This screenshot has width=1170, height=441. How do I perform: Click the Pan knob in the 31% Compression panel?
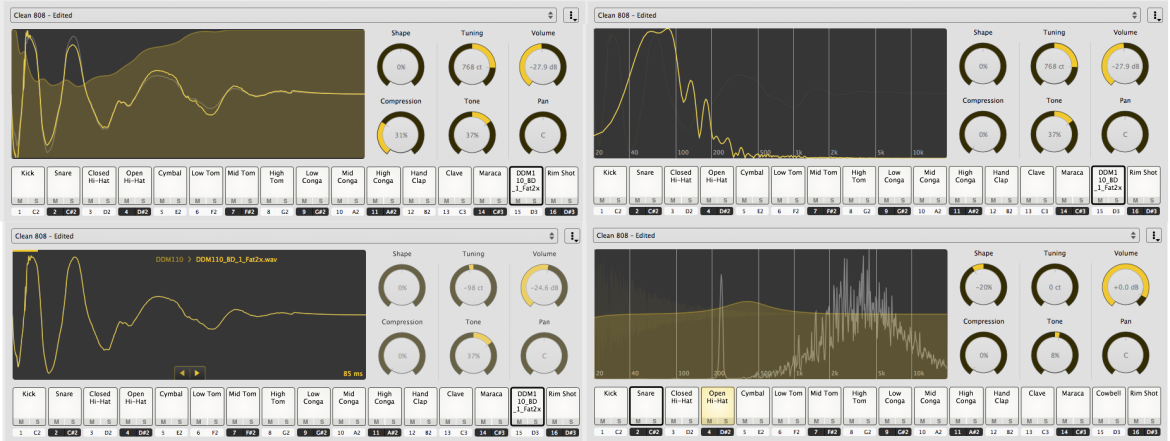click(543, 135)
